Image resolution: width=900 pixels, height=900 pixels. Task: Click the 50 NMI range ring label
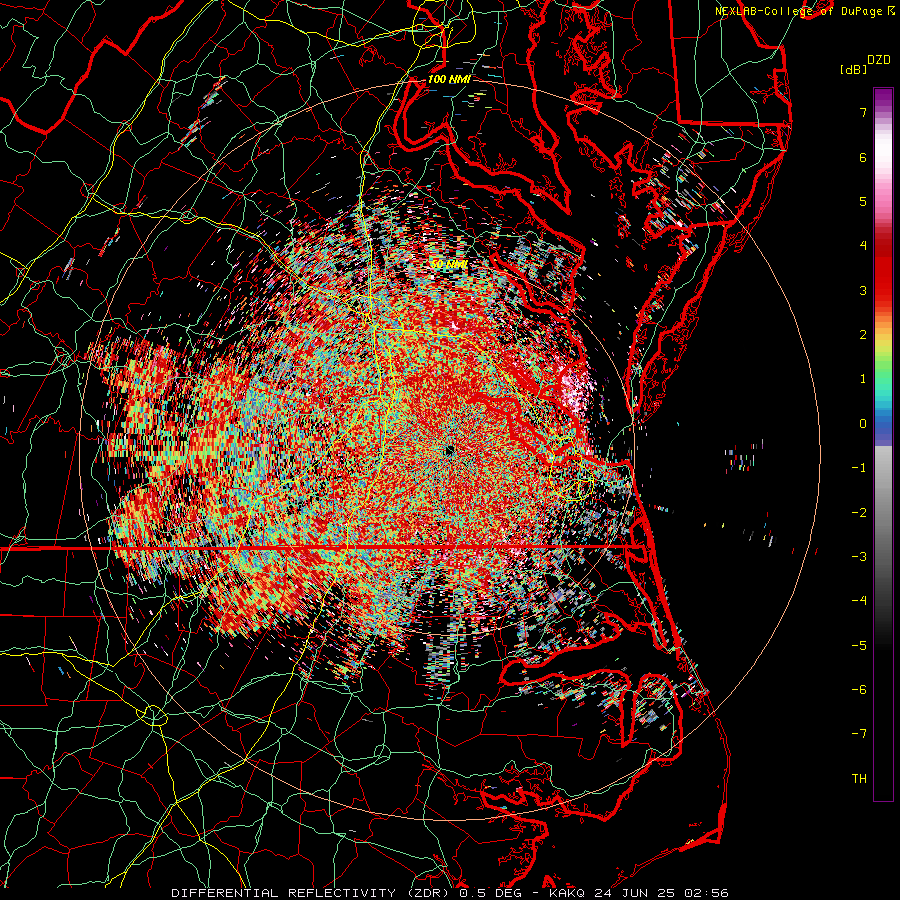coord(449,265)
